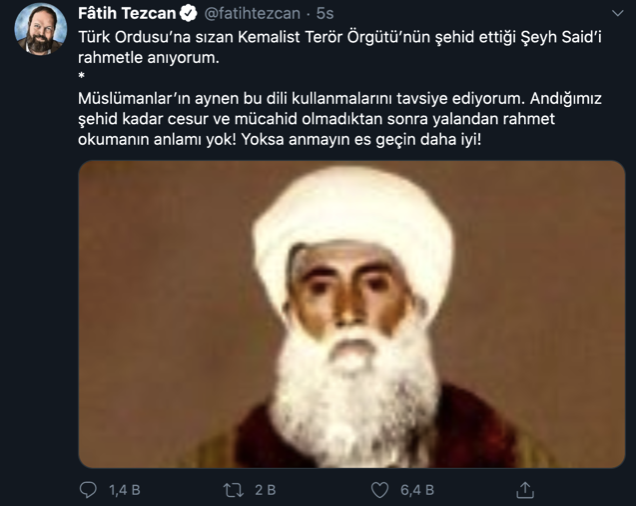Show the 1,4 B replies count
The image size is (636, 506).
[x=125, y=490]
